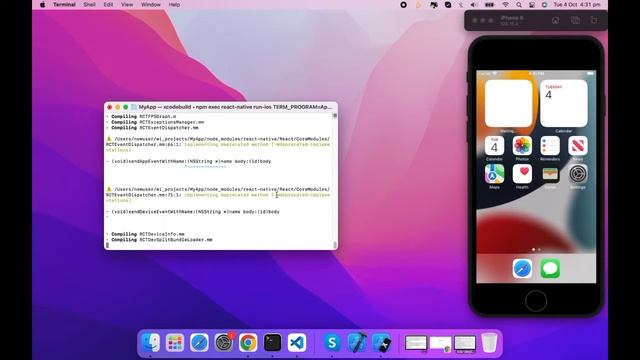Tap the Tuesday 4 Calendar widget in the simulator
This screenshot has width=640, height=360.
click(564, 103)
